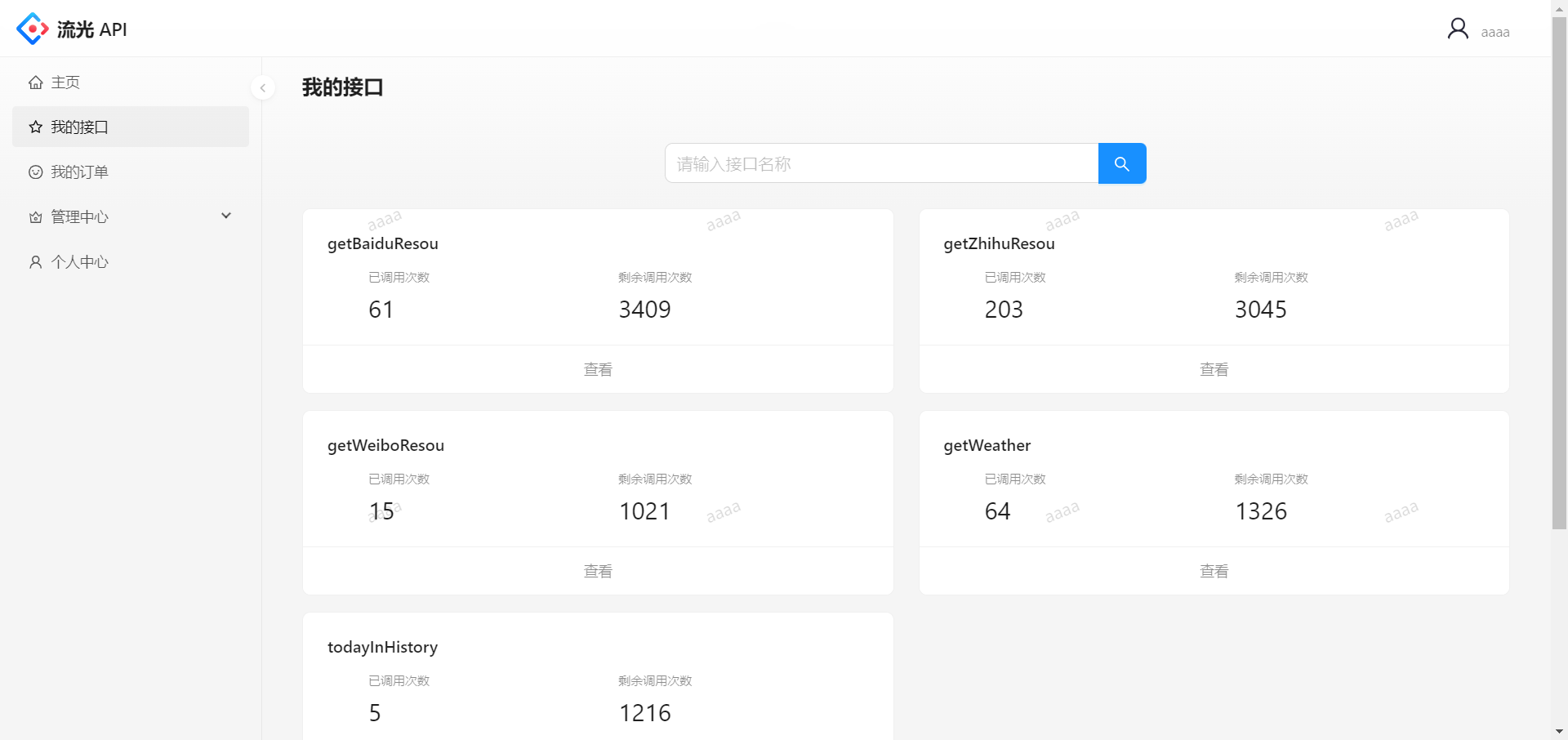
Task: Open 管理中心 menu group
Action: click(x=131, y=217)
